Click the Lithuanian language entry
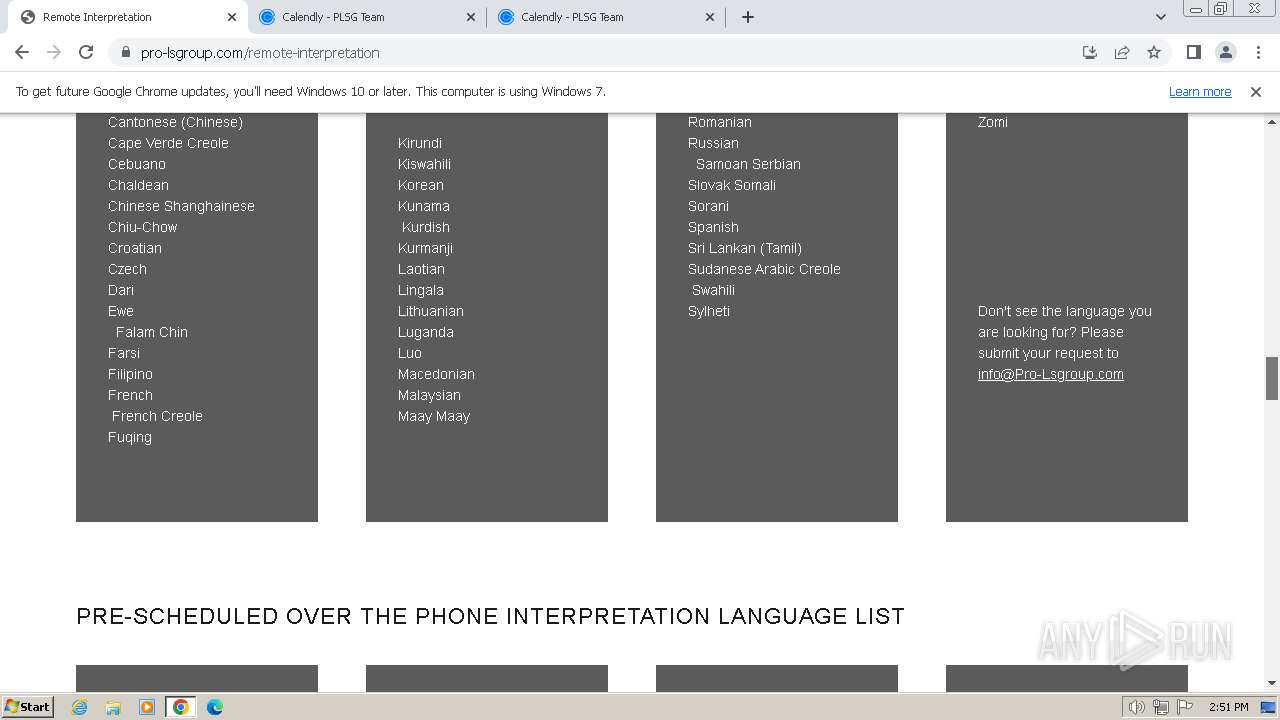 tap(431, 311)
